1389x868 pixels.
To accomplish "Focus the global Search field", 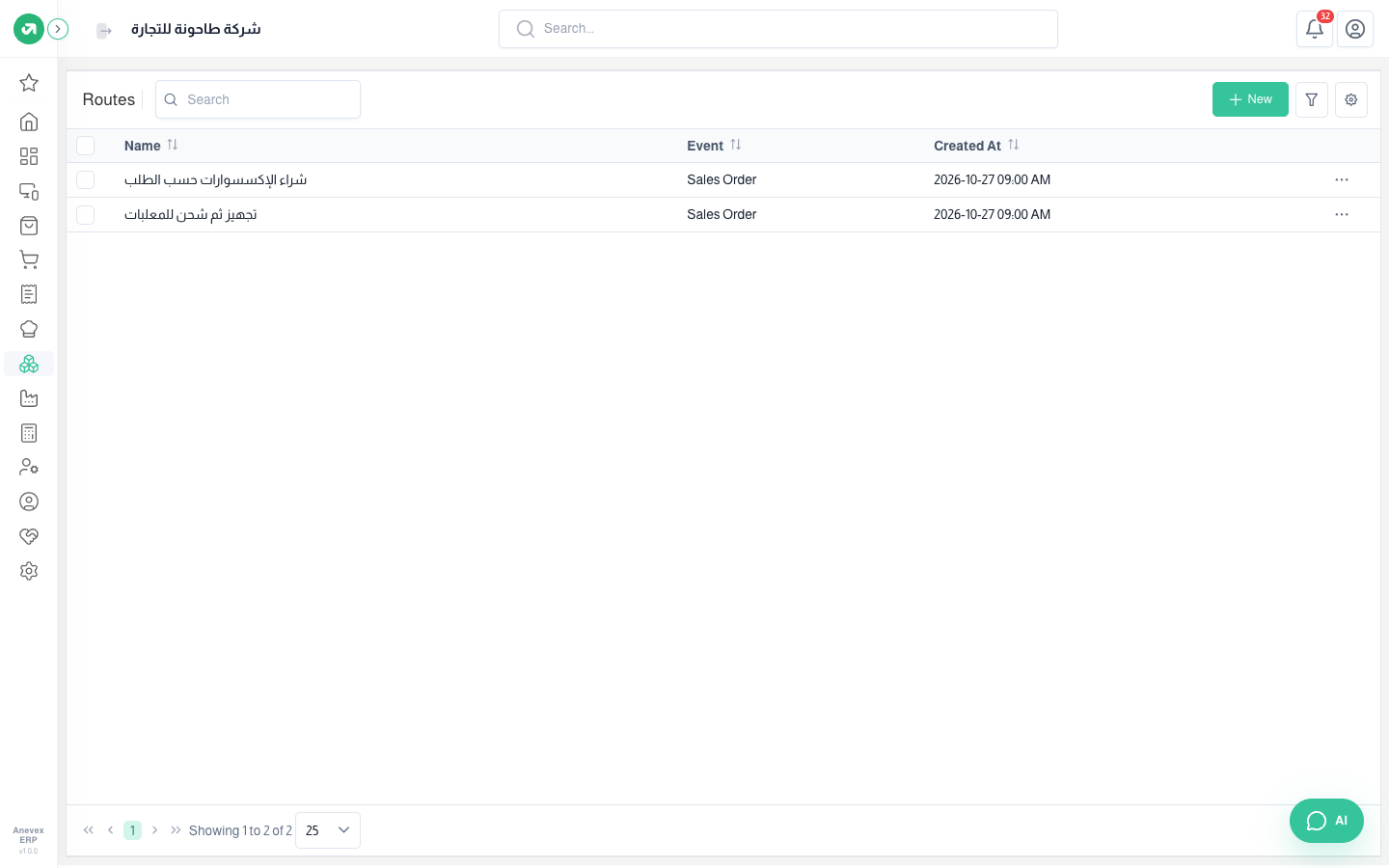I will coord(778,29).
